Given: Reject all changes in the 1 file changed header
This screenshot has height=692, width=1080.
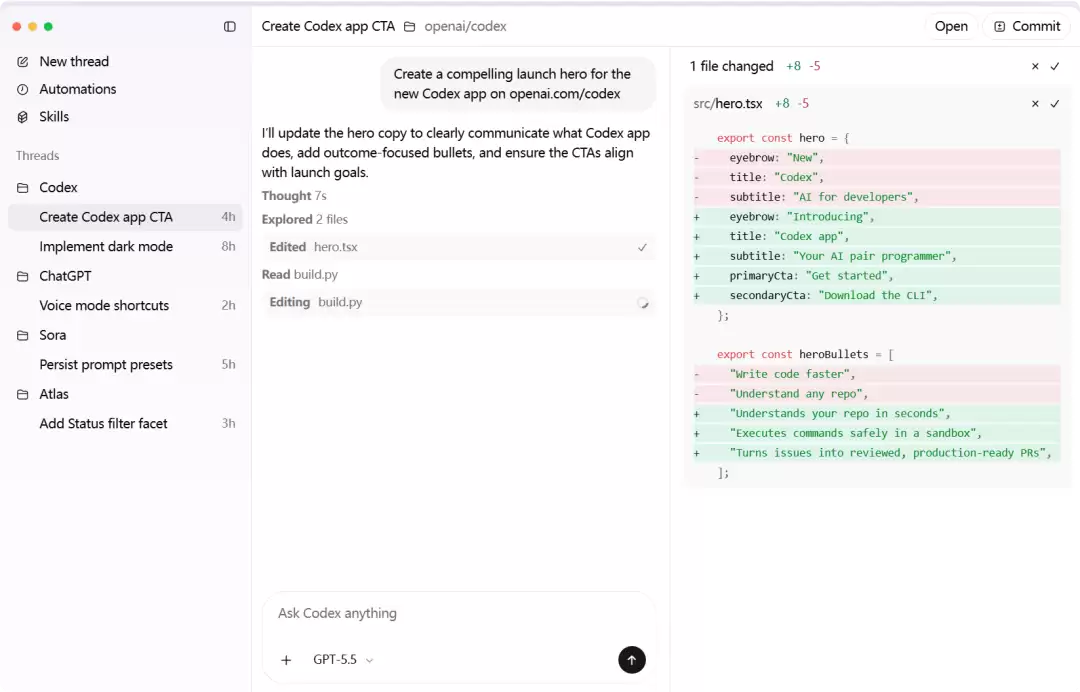Looking at the screenshot, I should tap(1035, 66).
